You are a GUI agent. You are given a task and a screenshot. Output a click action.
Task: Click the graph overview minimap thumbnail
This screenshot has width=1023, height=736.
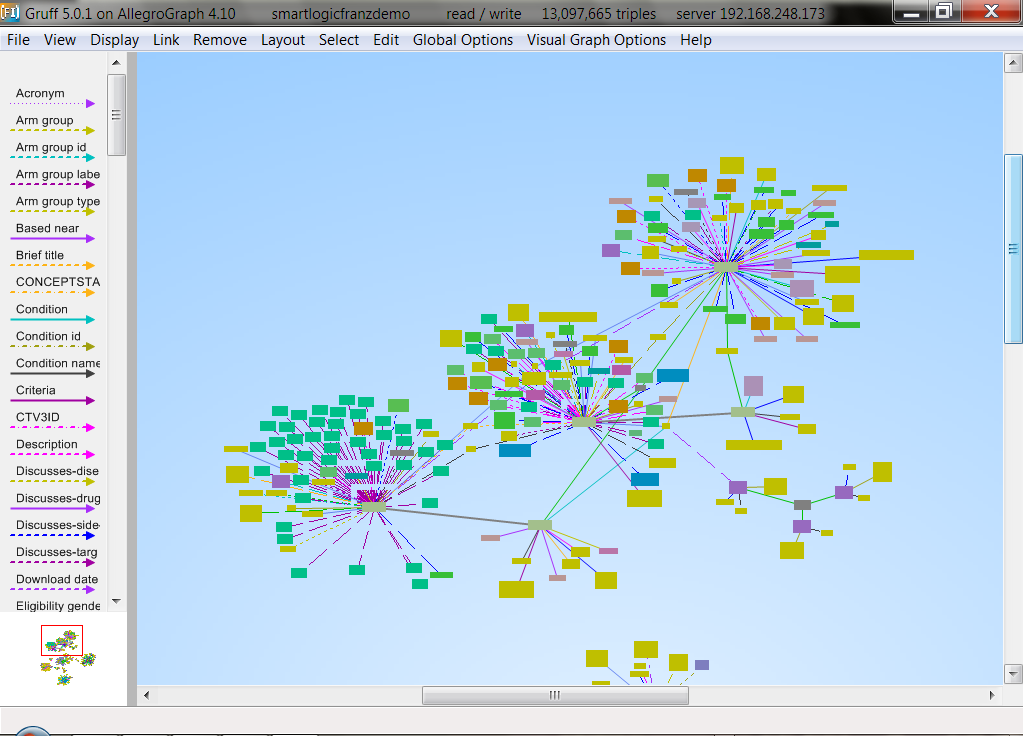62,655
